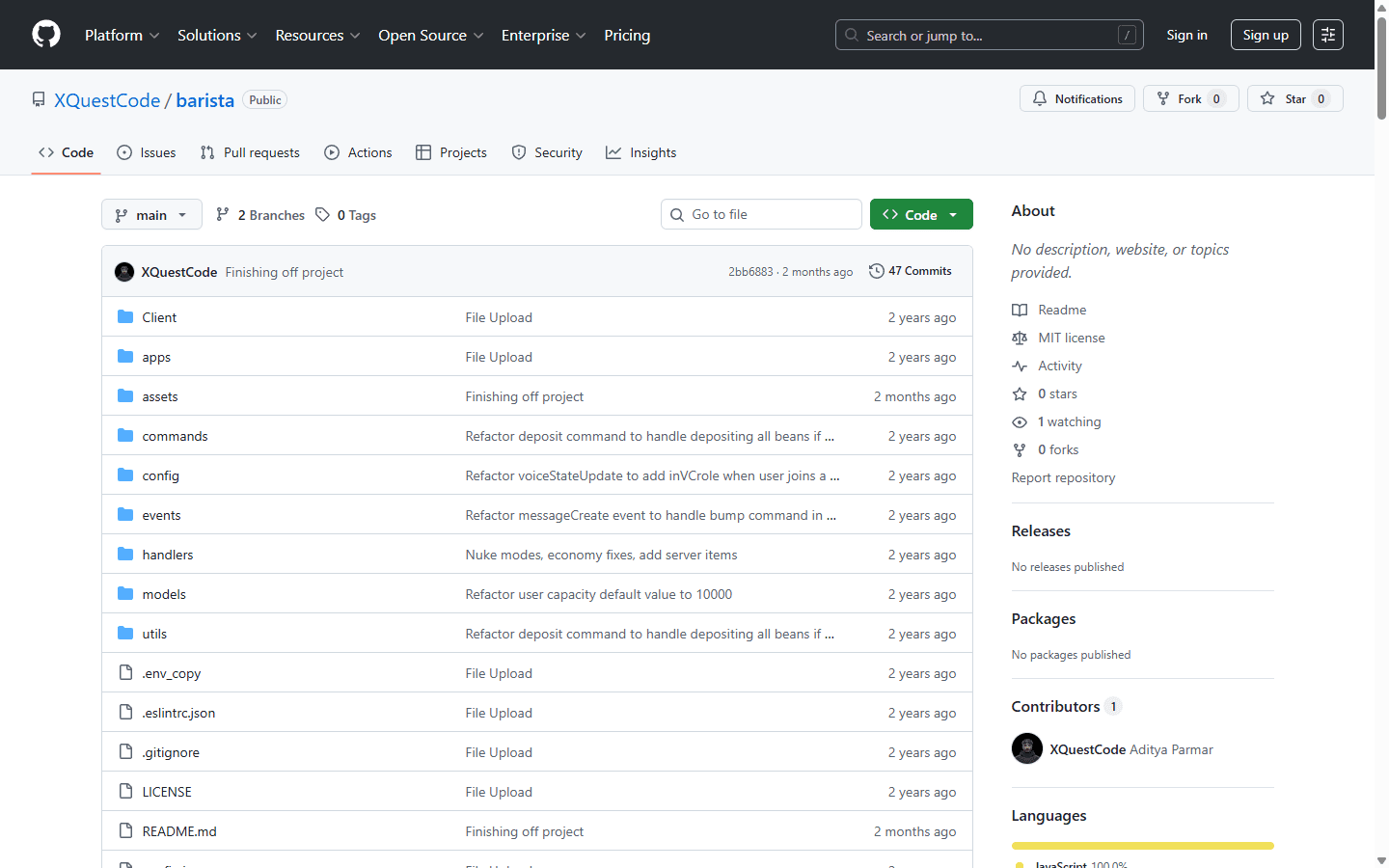This screenshot has width=1389, height=868.
Task: Star the barista repository
Action: (x=1294, y=97)
